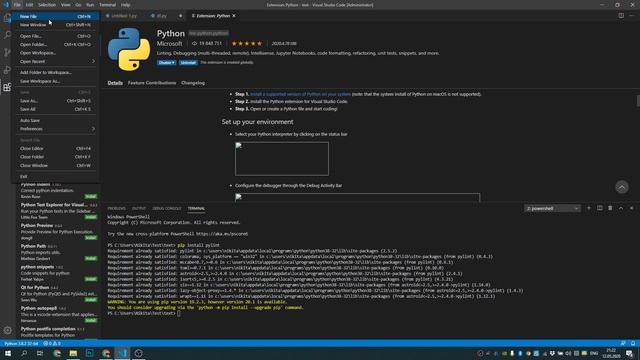Open the Help menu

point(126,5)
